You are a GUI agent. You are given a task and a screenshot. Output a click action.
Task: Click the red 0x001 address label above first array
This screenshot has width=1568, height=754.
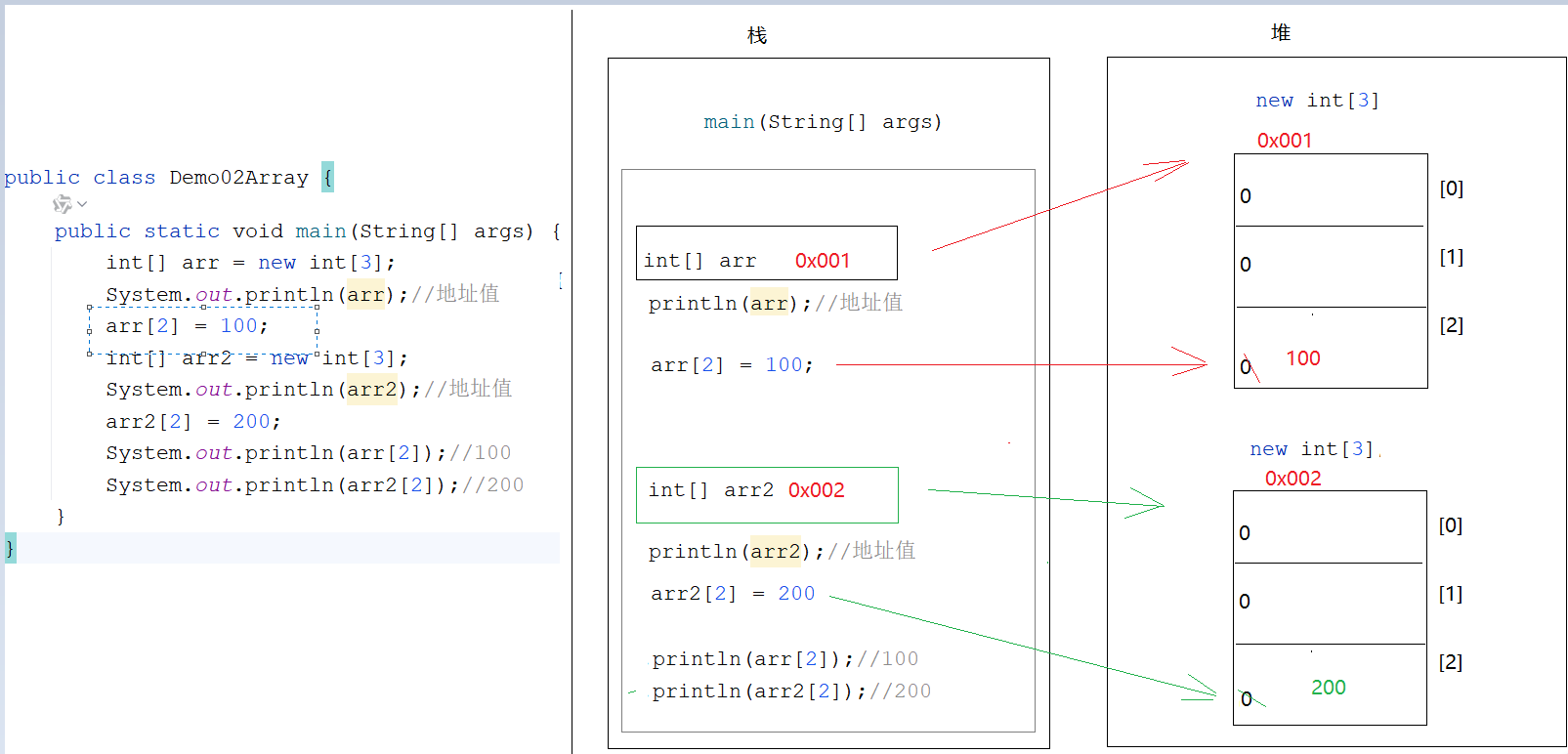click(x=1284, y=141)
